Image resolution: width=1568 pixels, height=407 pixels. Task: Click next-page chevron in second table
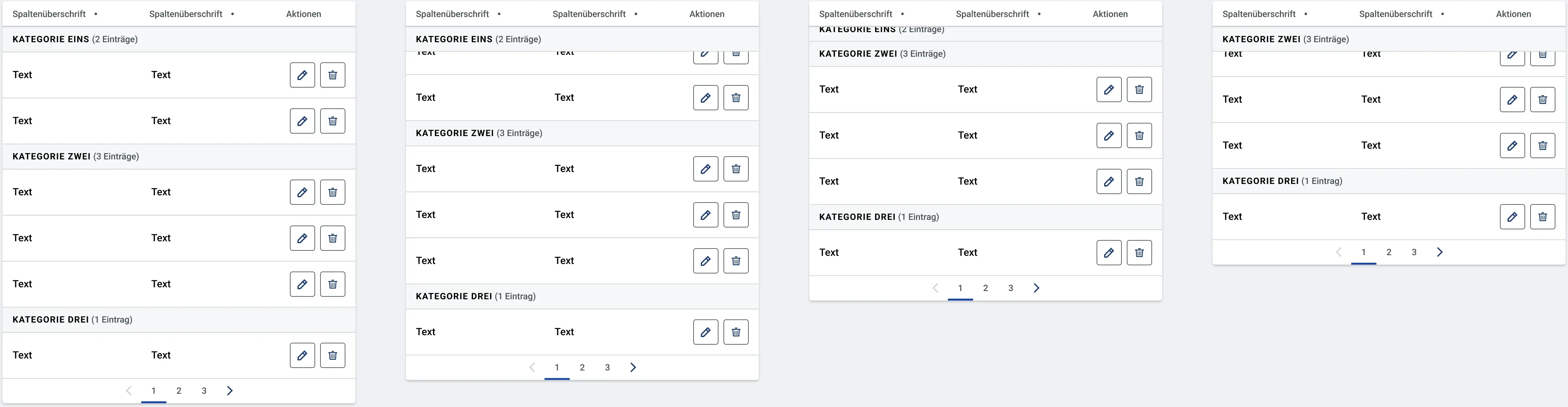tap(633, 367)
